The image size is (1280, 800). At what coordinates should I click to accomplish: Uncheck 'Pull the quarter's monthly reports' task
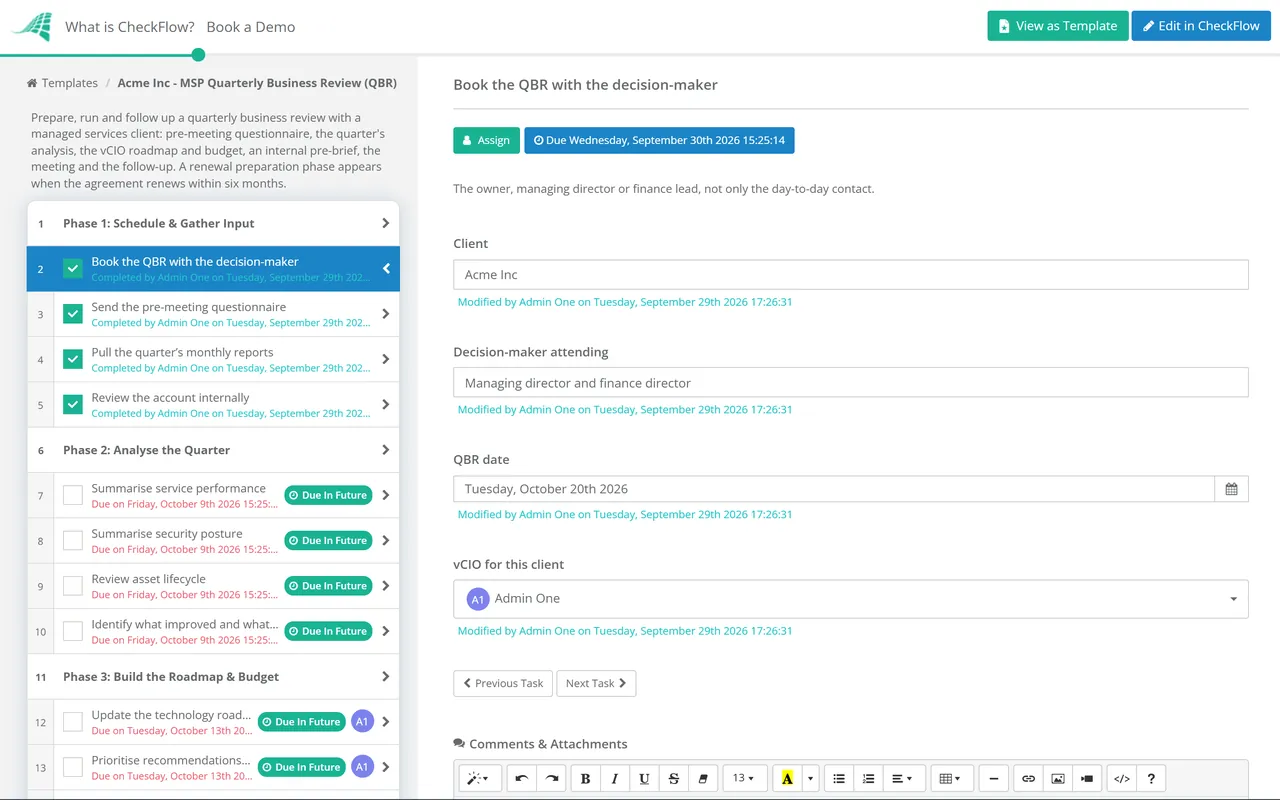(x=73, y=359)
